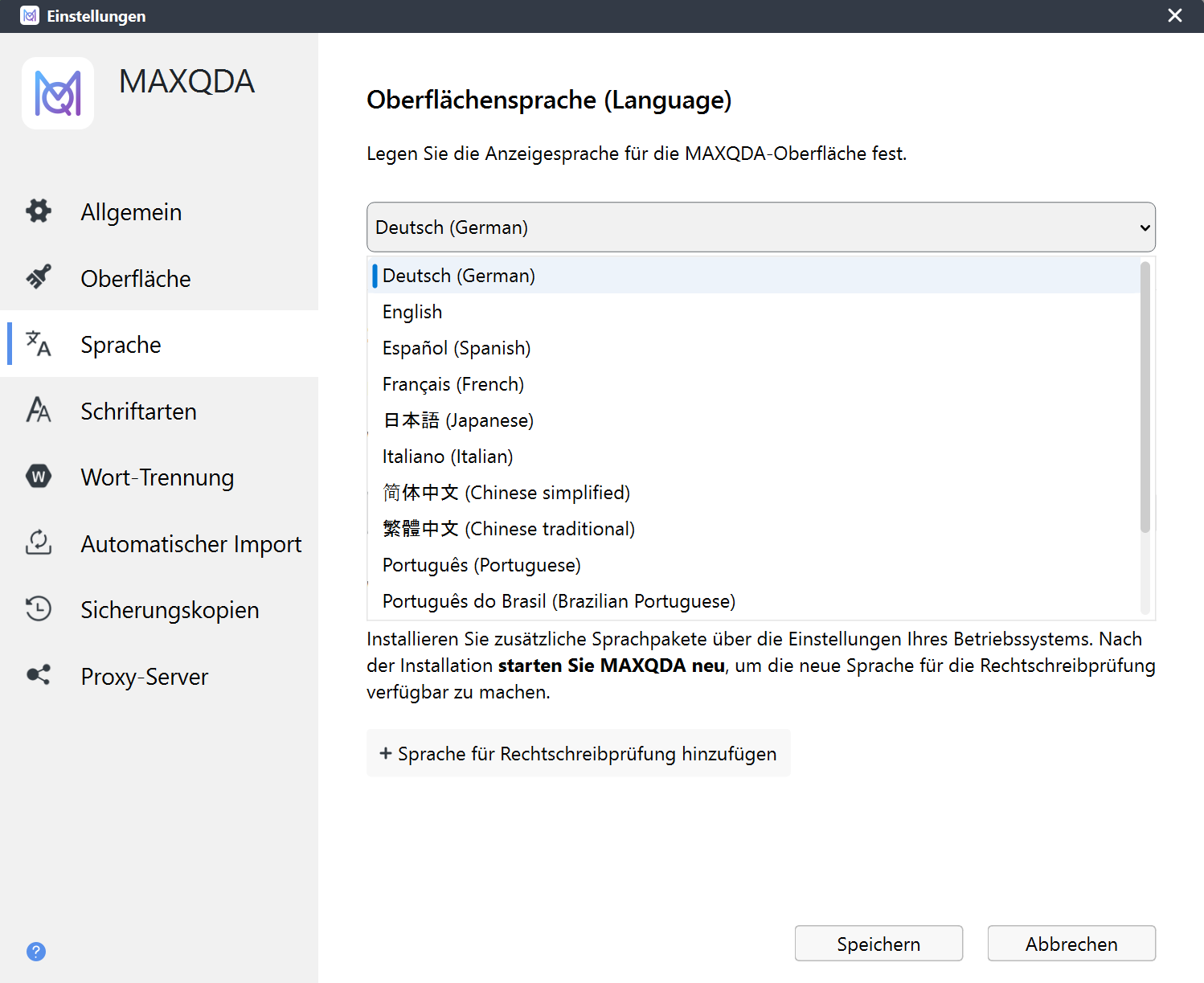Go to the Schriftarten settings section

(x=159, y=411)
